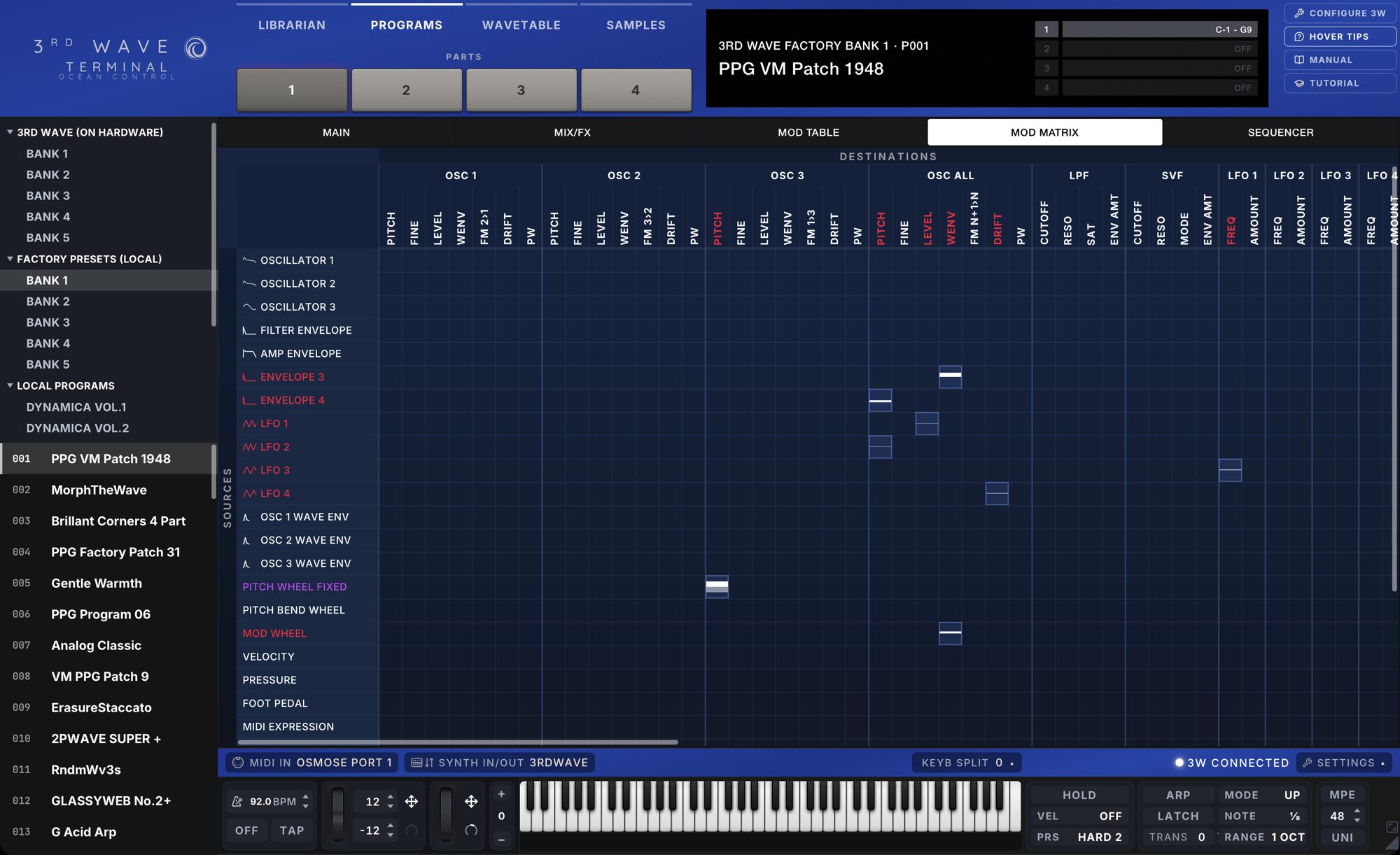1400x855 pixels.
Task: Toggle MPE mode
Action: (1342, 795)
